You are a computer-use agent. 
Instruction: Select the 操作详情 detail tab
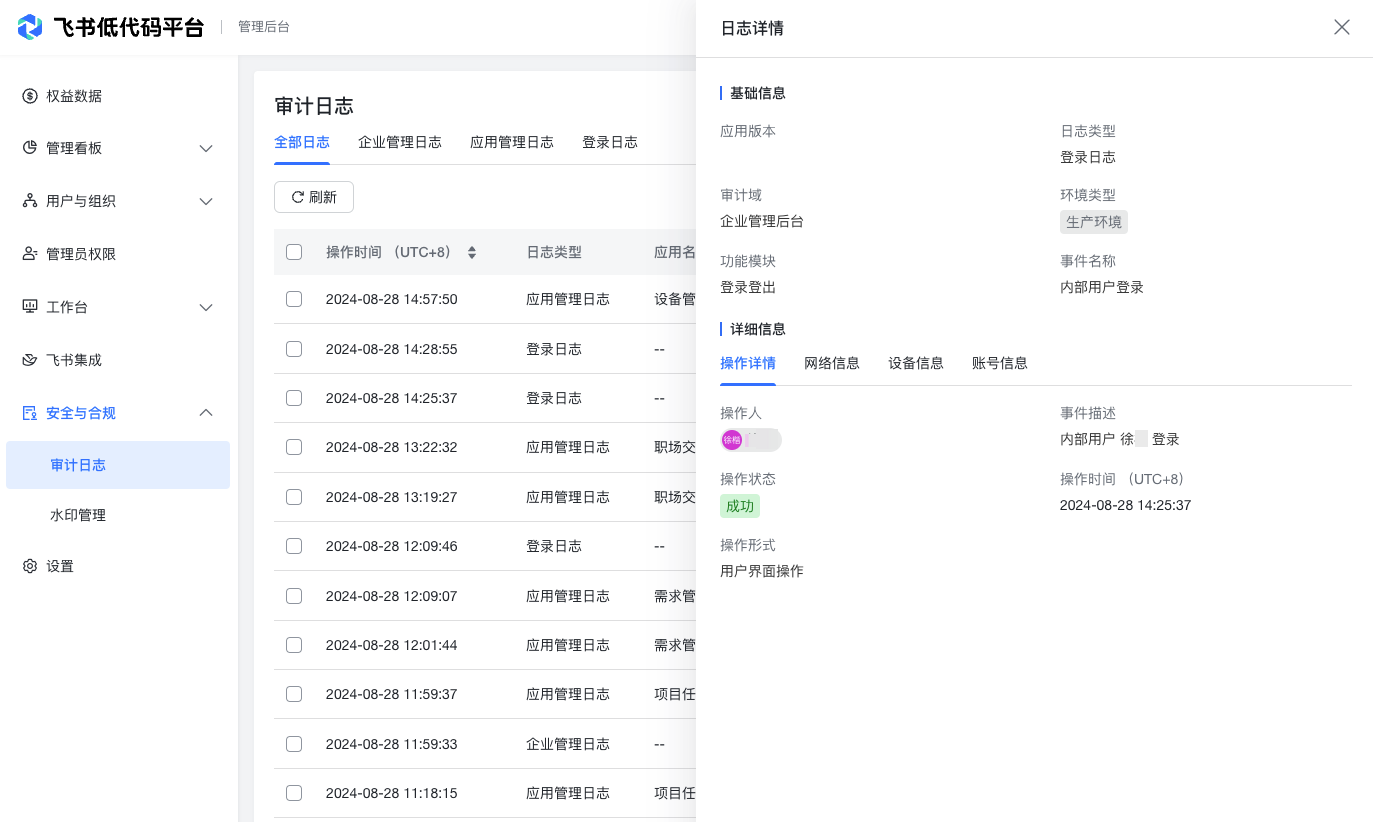pos(748,363)
